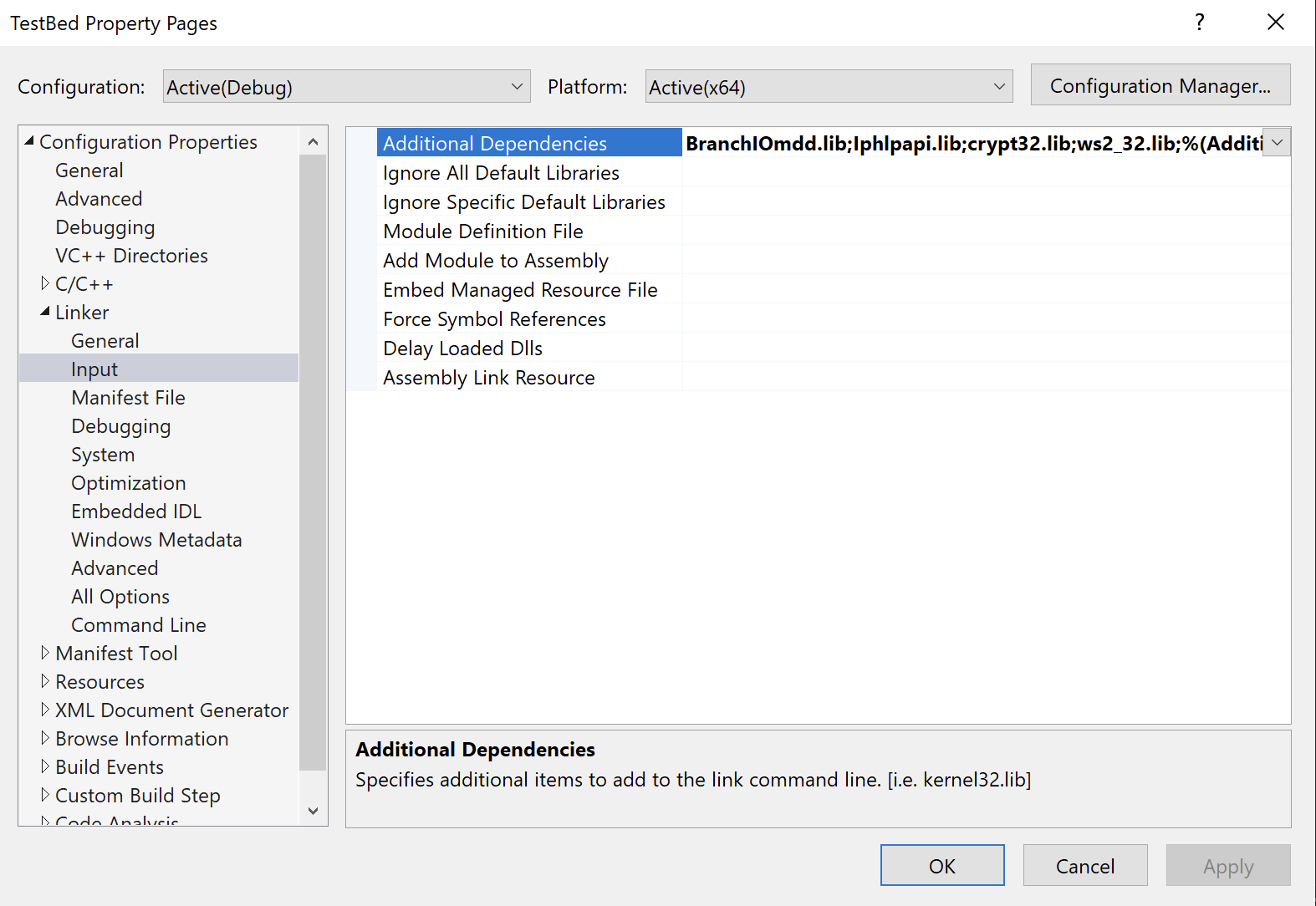This screenshot has height=906, width=1316.
Task: Open the Additional Dependencies value dropdown arrow
Action: (1277, 143)
